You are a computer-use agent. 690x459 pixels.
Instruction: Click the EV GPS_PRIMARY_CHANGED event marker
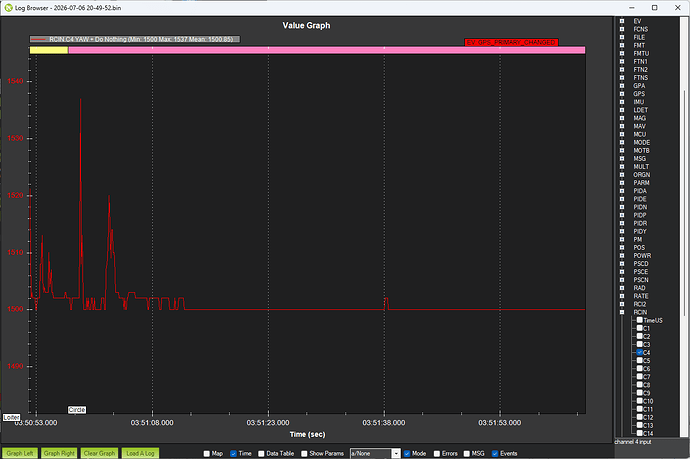pyautogui.click(x=511, y=42)
